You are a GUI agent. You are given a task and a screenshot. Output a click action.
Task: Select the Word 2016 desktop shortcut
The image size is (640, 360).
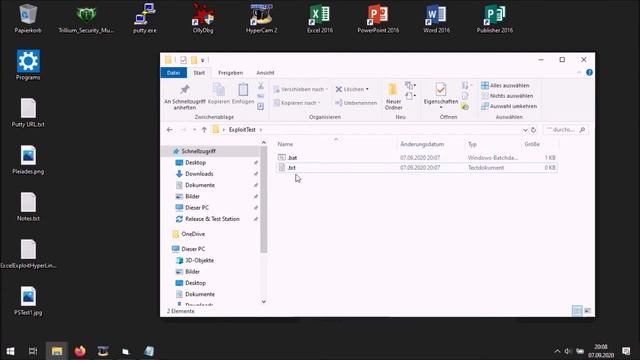click(436, 18)
